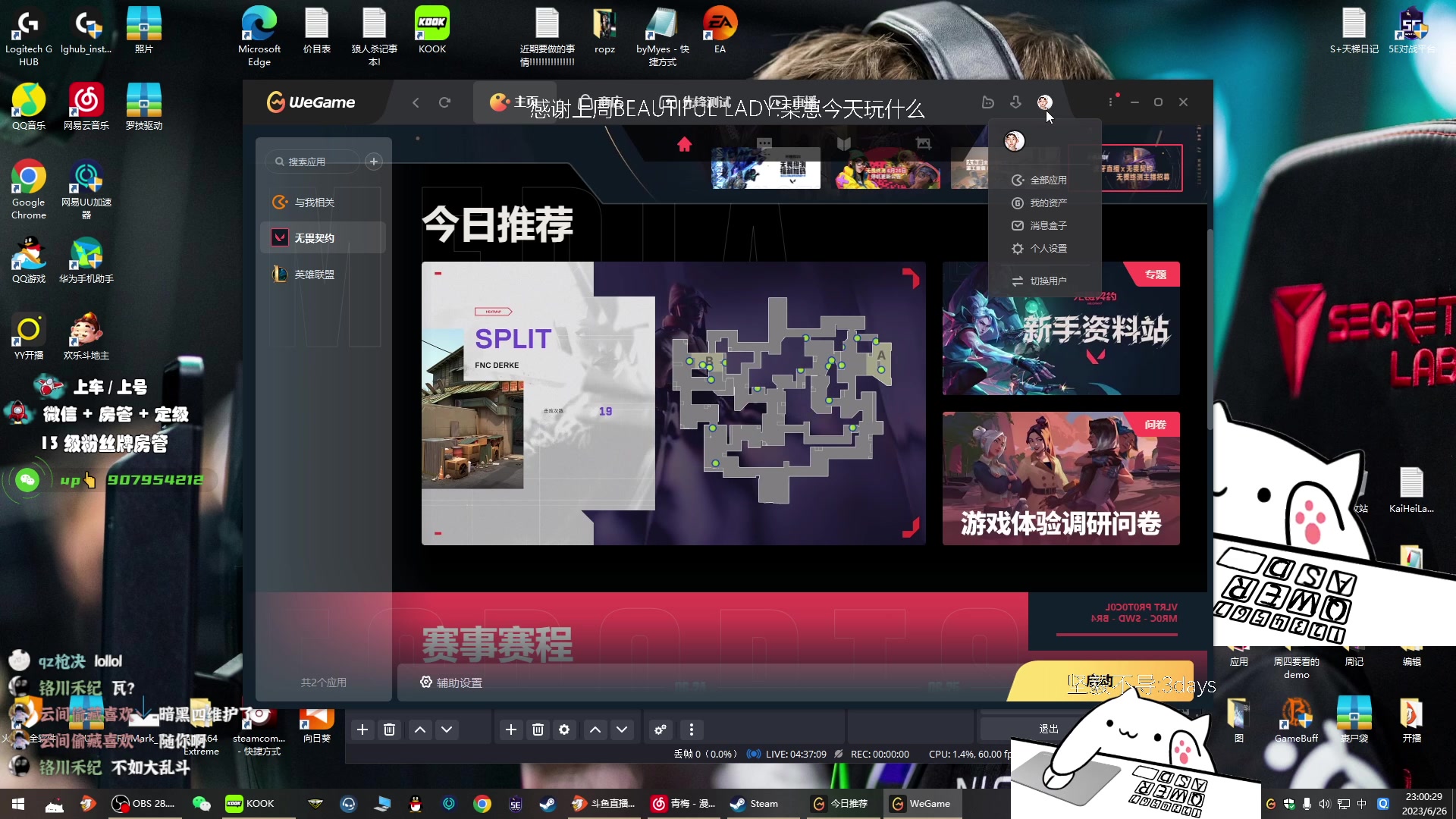Open OBS three-dot more options menu
Image resolution: width=1456 pixels, height=819 pixels.
691,730
